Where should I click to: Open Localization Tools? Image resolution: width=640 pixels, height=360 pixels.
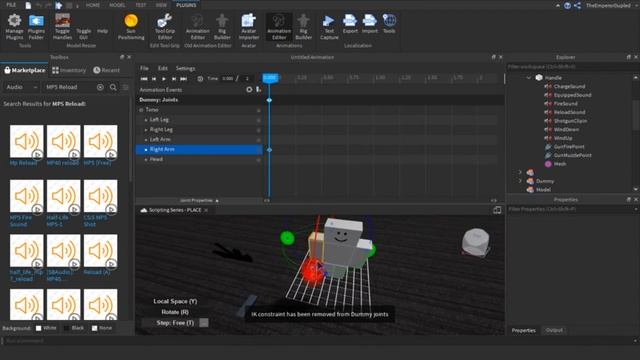(x=389, y=24)
